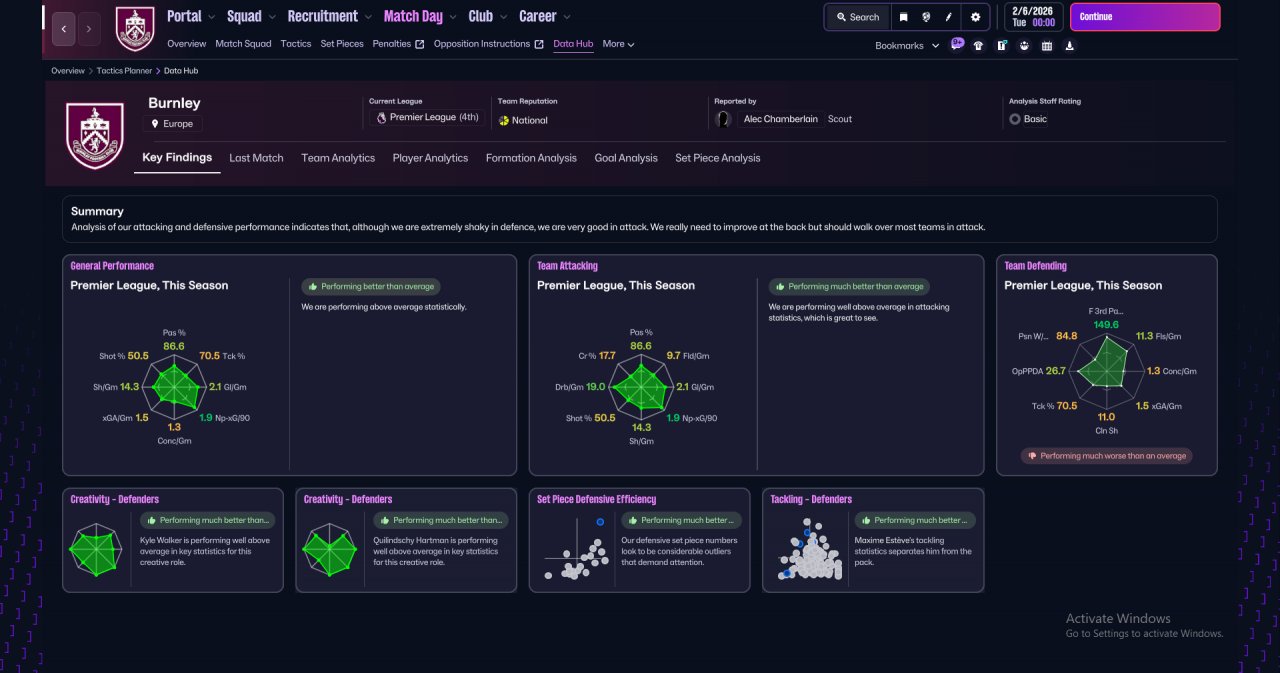The width and height of the screenshot is (1280, 673).
Task: Click thumbs-up icon in General Performance badge
Action: click(x=313, y=287)
